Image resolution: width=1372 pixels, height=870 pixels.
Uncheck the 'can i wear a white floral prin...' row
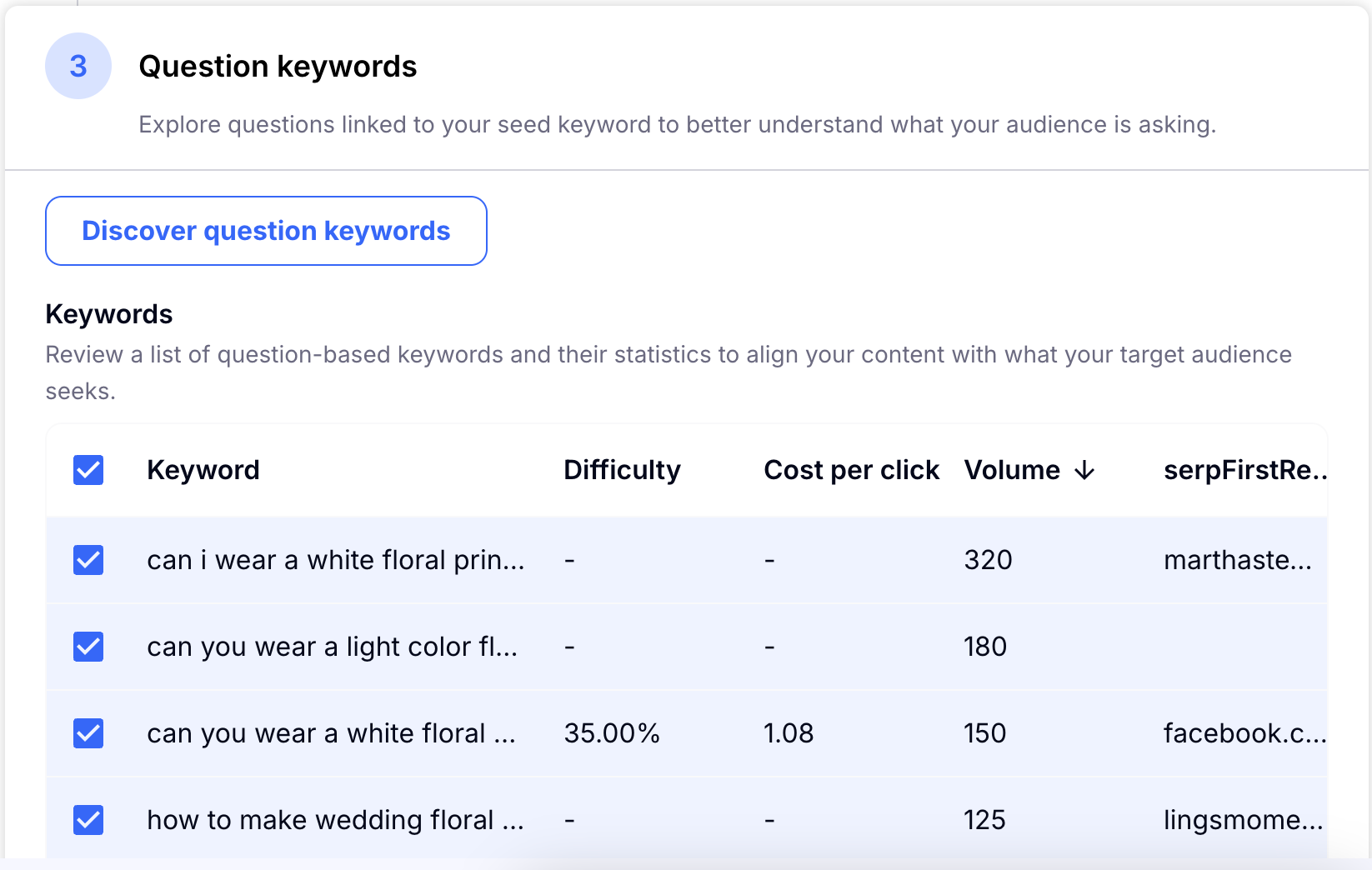(x=88, y=560)
